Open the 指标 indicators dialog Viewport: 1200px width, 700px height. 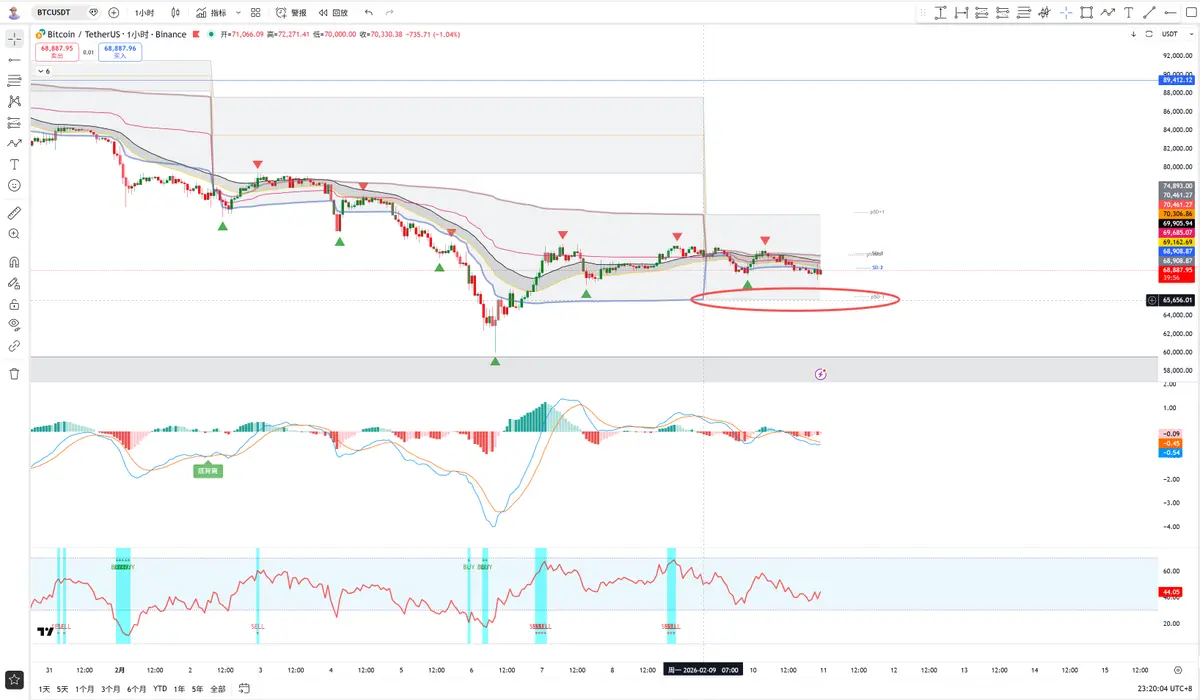[211, 13]
